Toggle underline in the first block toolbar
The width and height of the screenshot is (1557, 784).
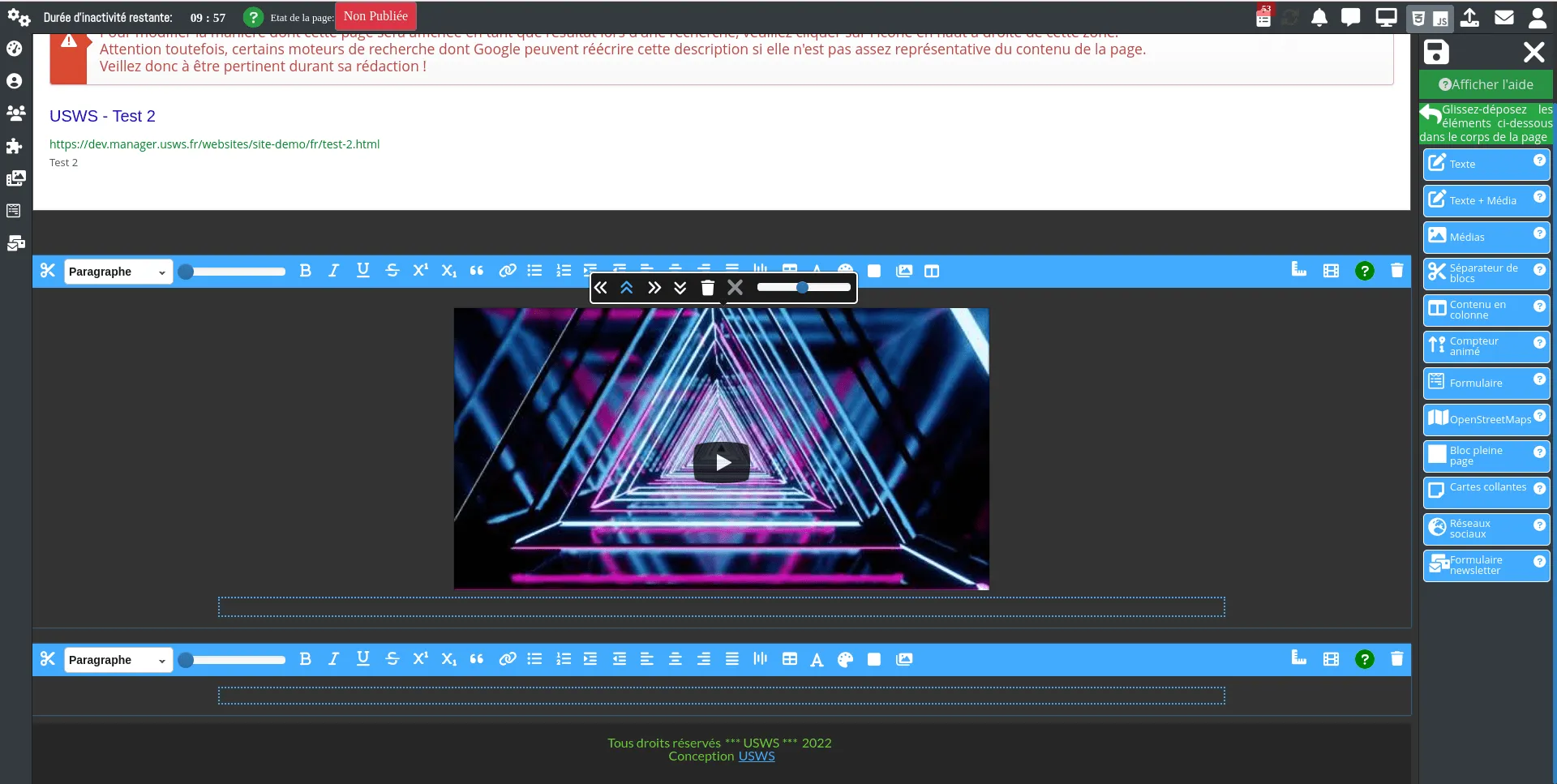click(362, 271)
